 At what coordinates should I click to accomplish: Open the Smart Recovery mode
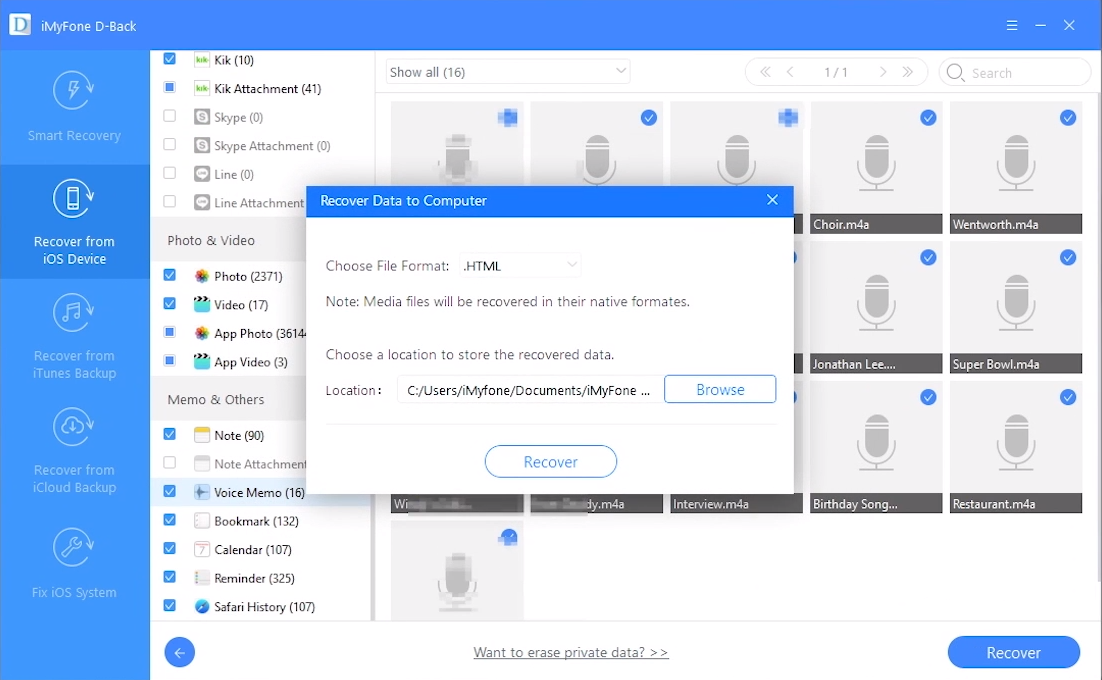coord(74,106)
